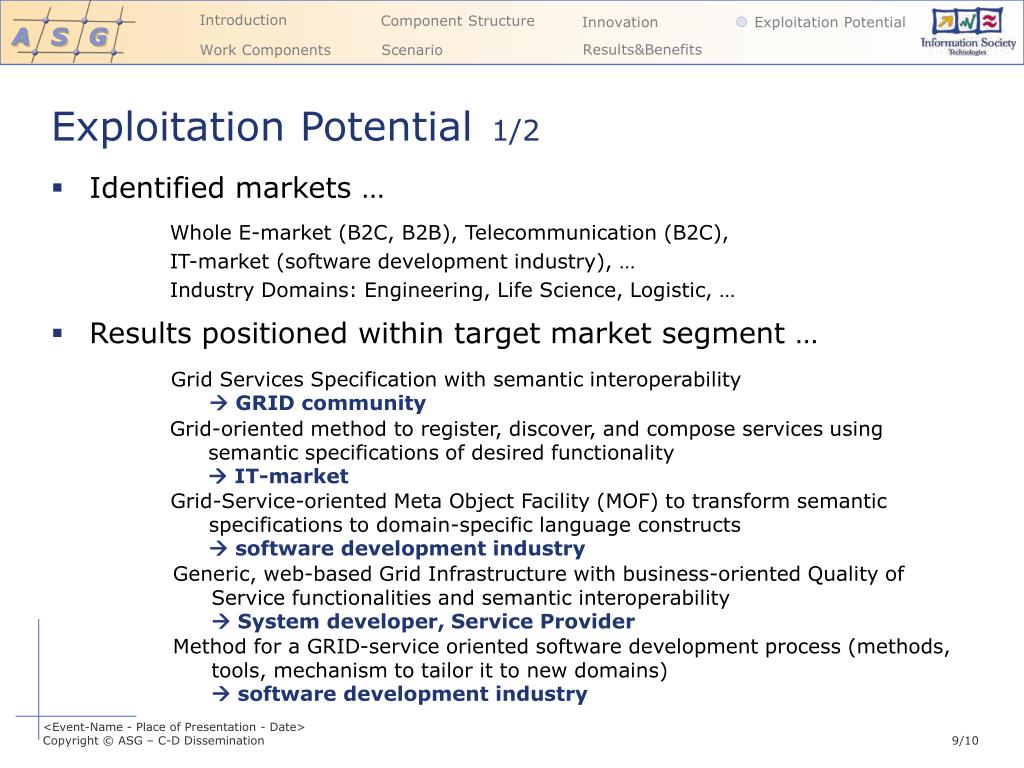Go to Results&Benefits section
This screenshot has width=1024, height=768.
click(x=642, y=50)
